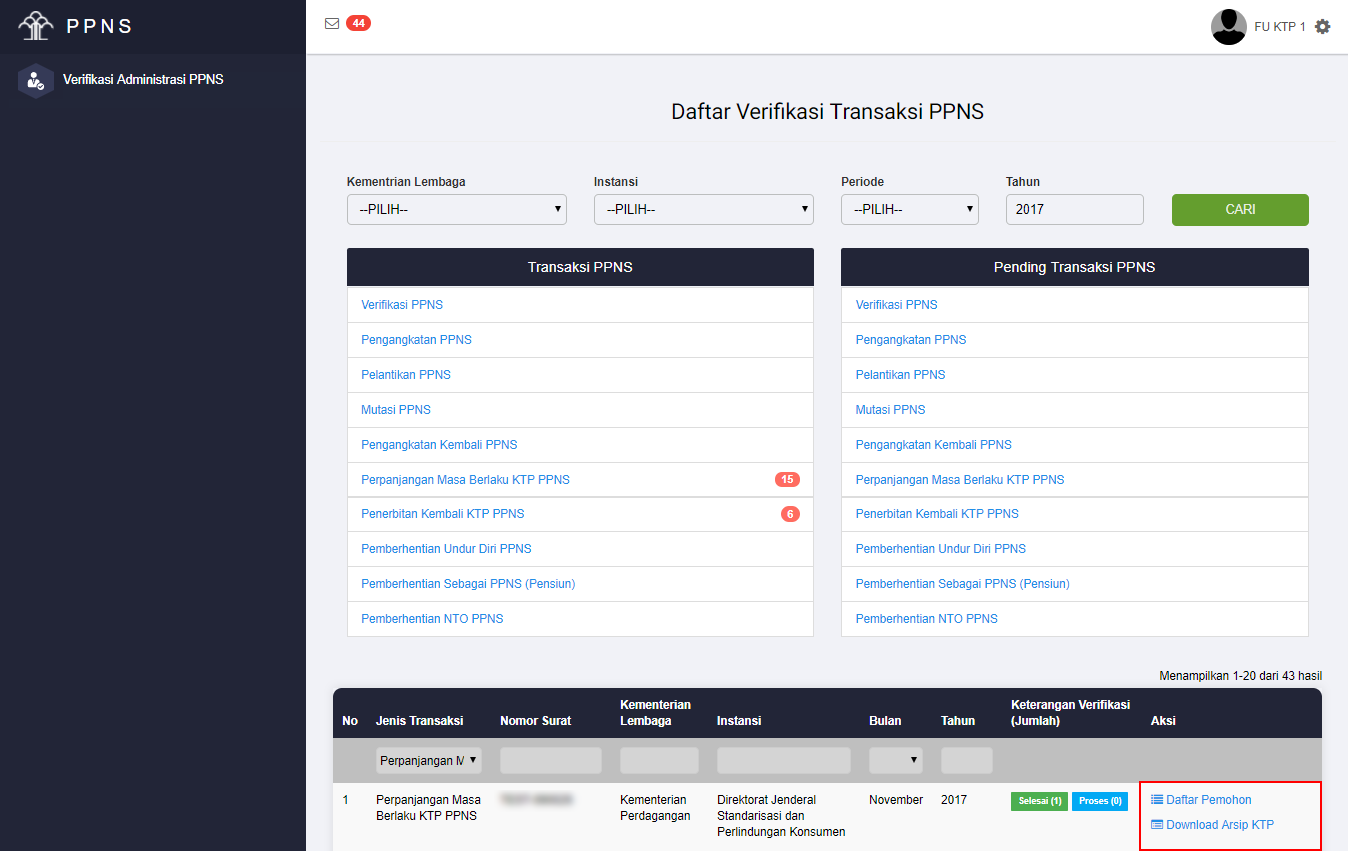
Task: Click the green Selesai (1) status label
Action: click(x=1039, y=801)
